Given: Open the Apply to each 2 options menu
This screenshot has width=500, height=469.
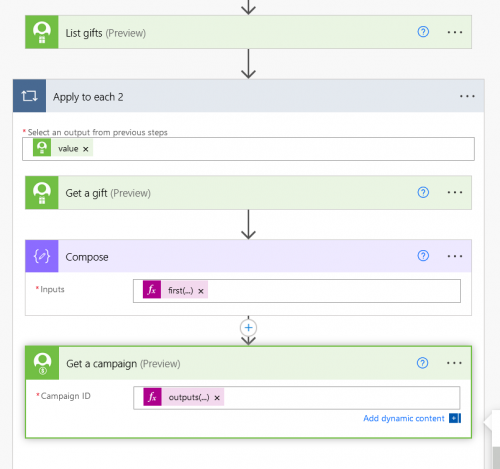Looking at the screenshot, I should pyautogui.click(x=467, y=96).
